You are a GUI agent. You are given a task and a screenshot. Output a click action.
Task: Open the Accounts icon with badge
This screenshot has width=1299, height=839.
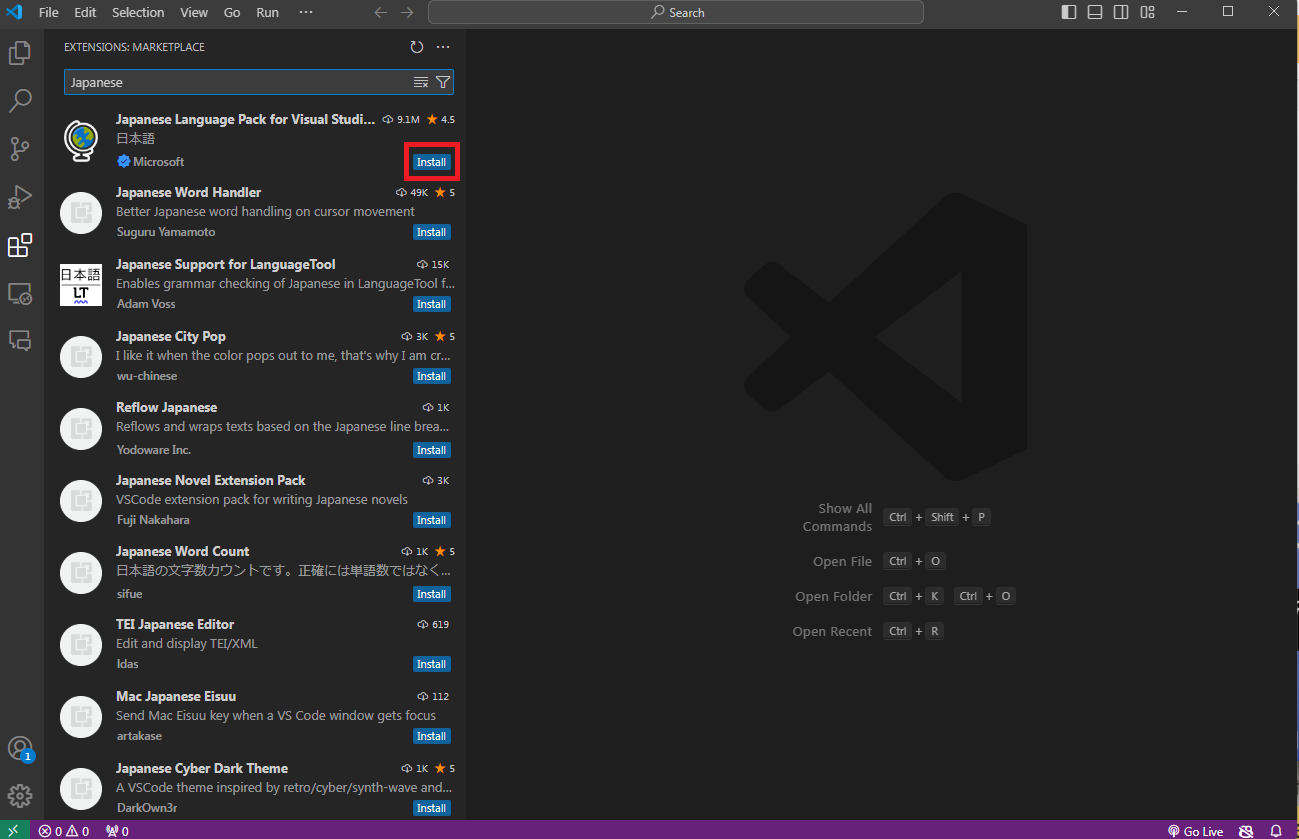(x=20, y=749)
